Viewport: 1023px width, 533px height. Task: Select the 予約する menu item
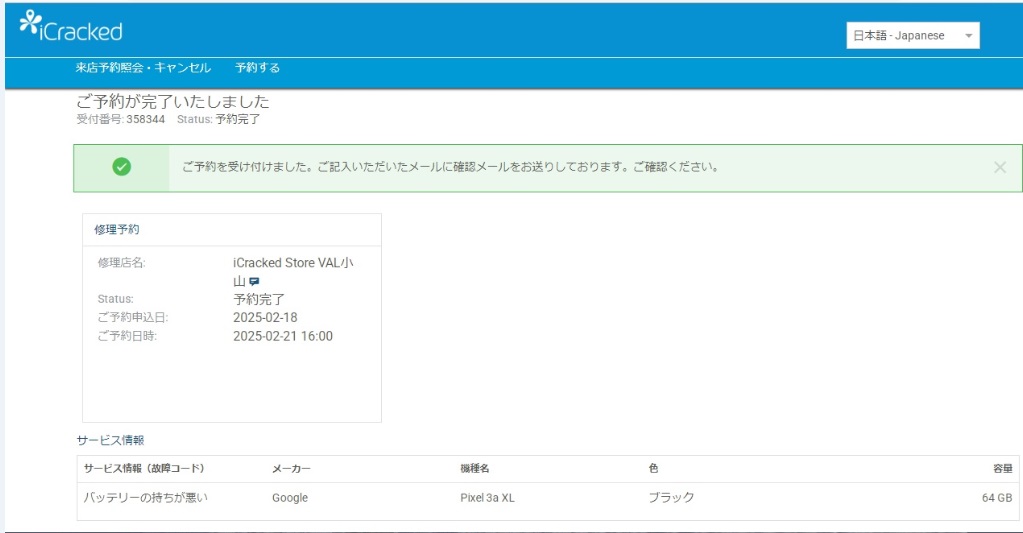point(257,68)
